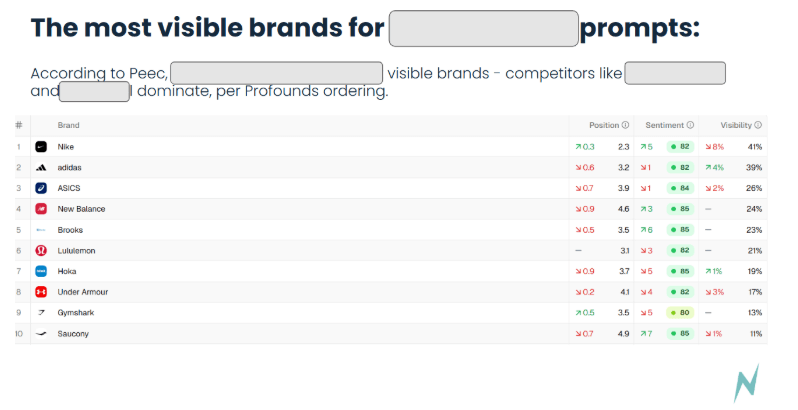The width and height of the screenshot is (798, 410).
Task: Click the Visibility column header
Action: pyautogui.click(x=736, y=125)
